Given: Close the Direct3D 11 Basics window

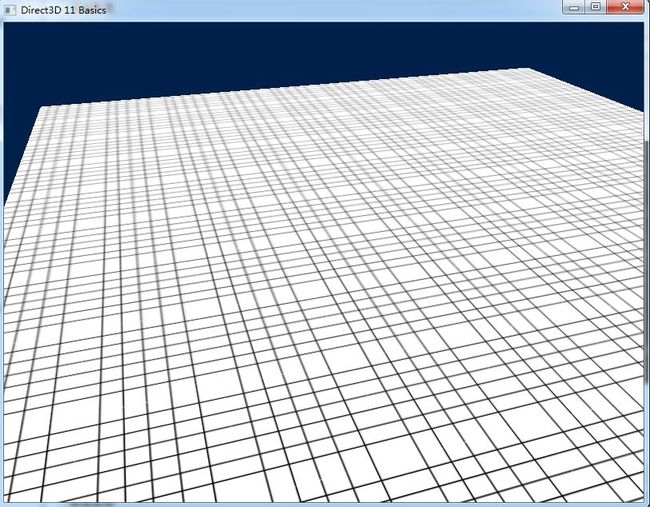Looking at the screenshot, I should (x=625, y=7).
